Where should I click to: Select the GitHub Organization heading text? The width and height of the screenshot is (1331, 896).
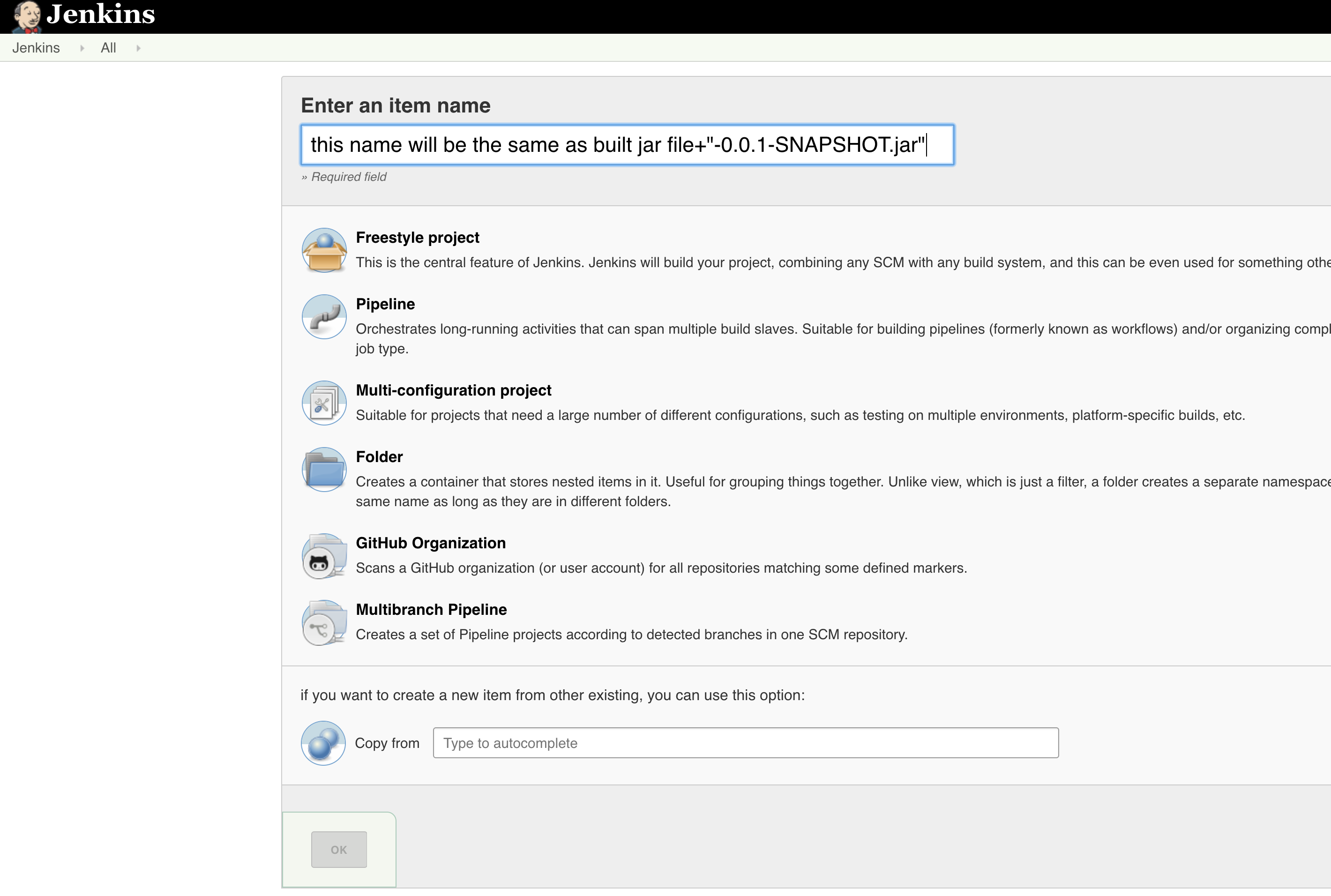click(430, 543)
